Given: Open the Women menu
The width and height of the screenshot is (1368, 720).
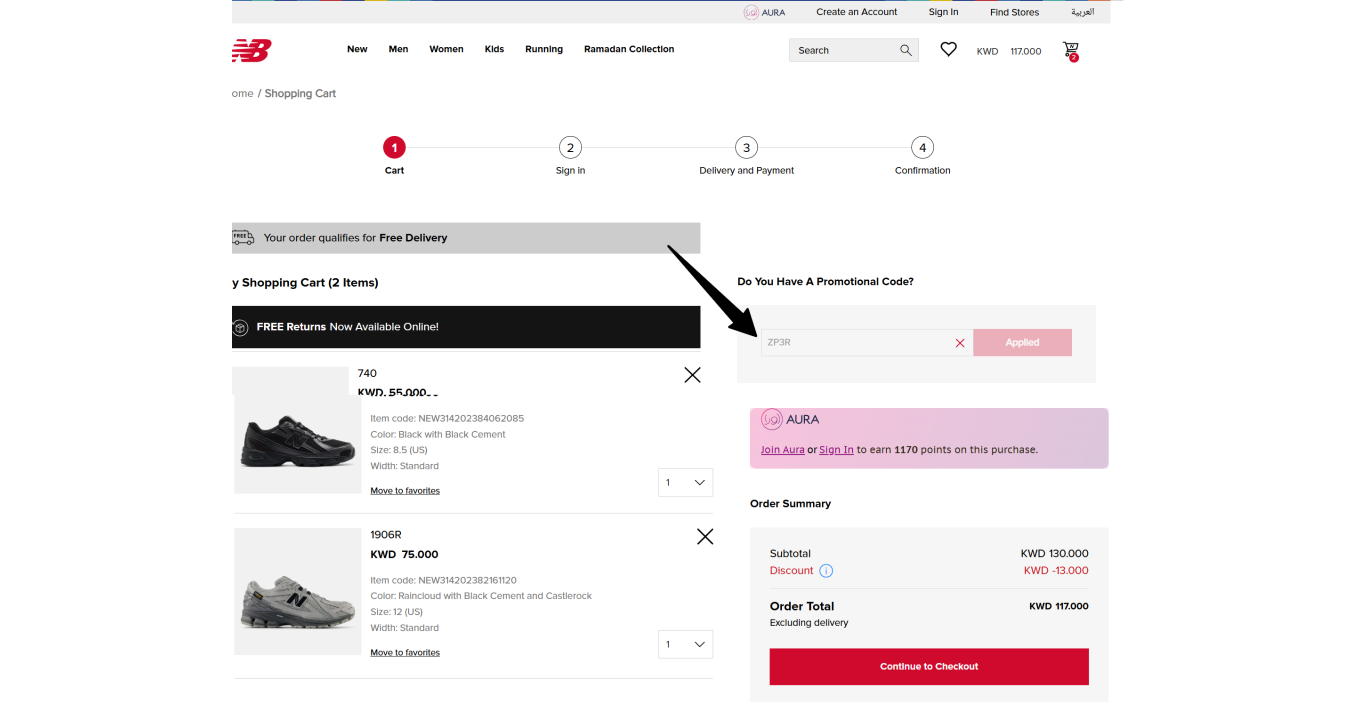Looking at the screenshot, I should [x=446, y=49].
